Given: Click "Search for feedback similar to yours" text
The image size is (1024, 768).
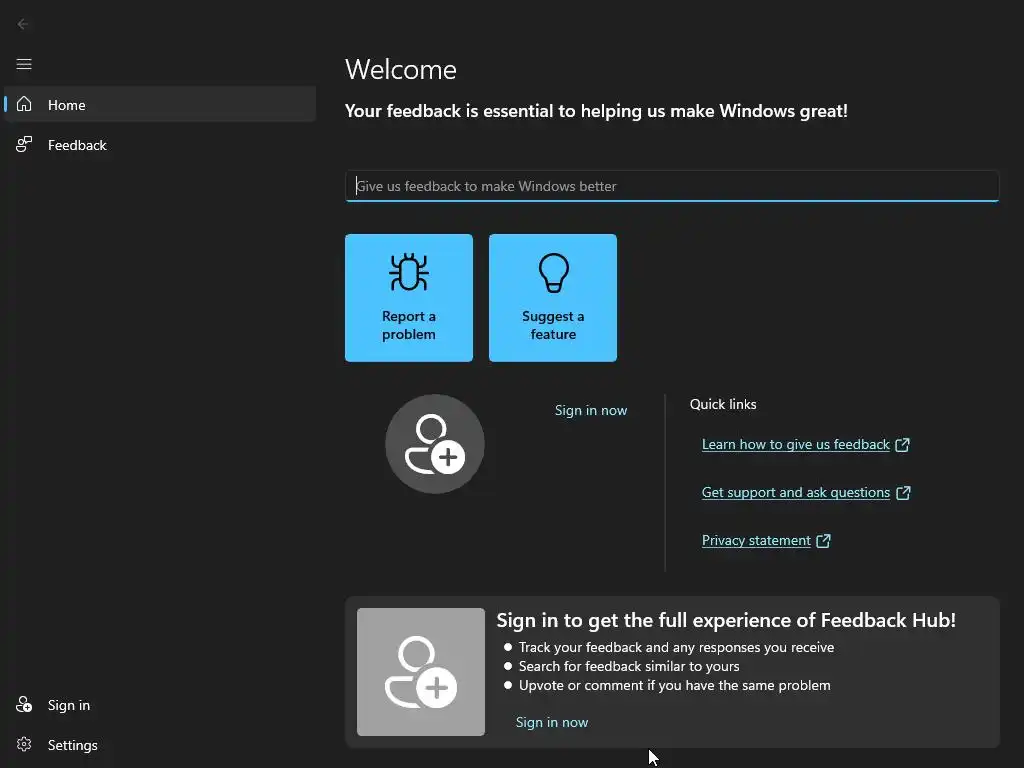Looking at the screenshot, I should point(629,666).
